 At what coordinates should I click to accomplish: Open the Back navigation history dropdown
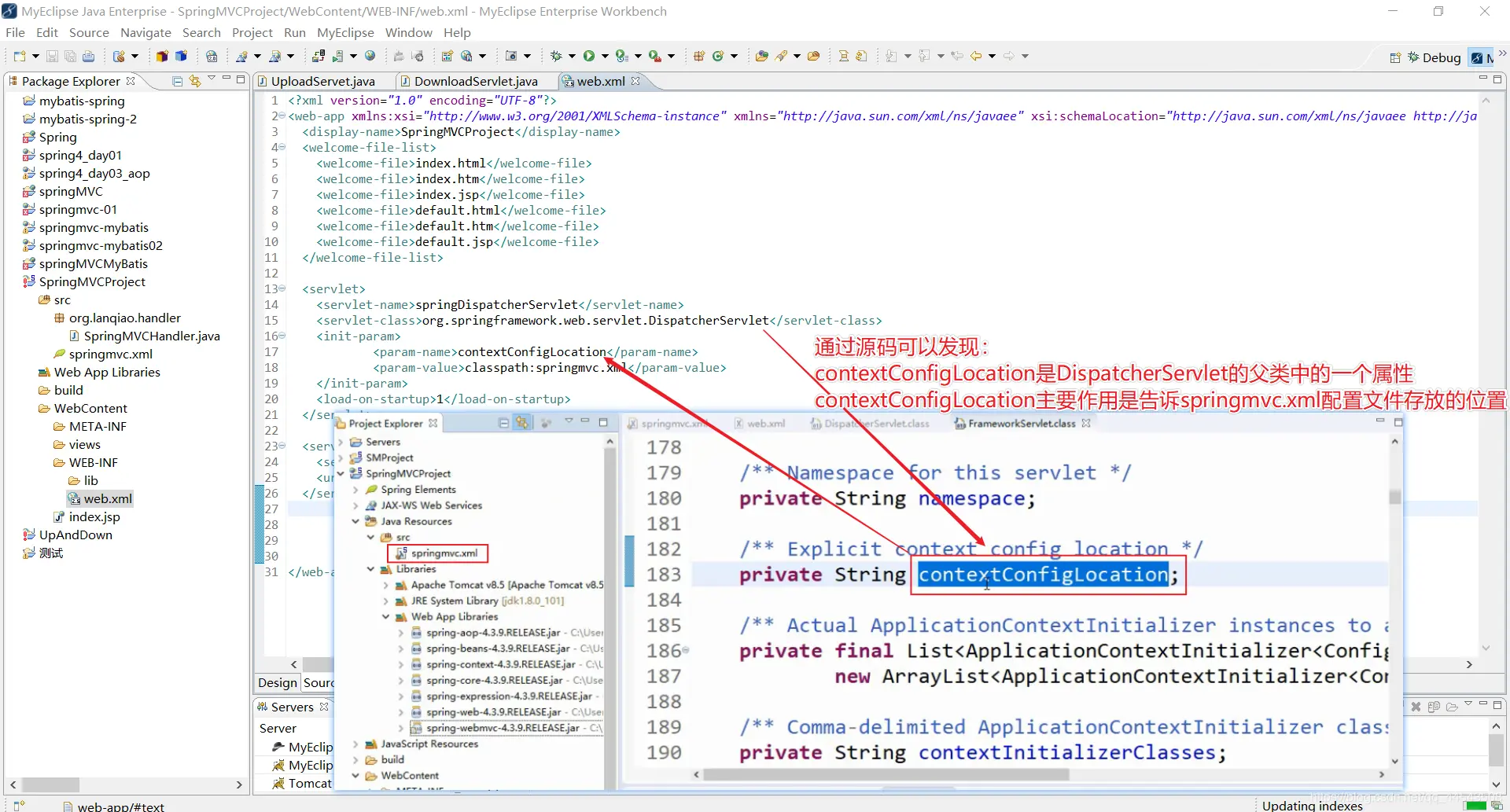pyautogui.click(x=992, y=56)
